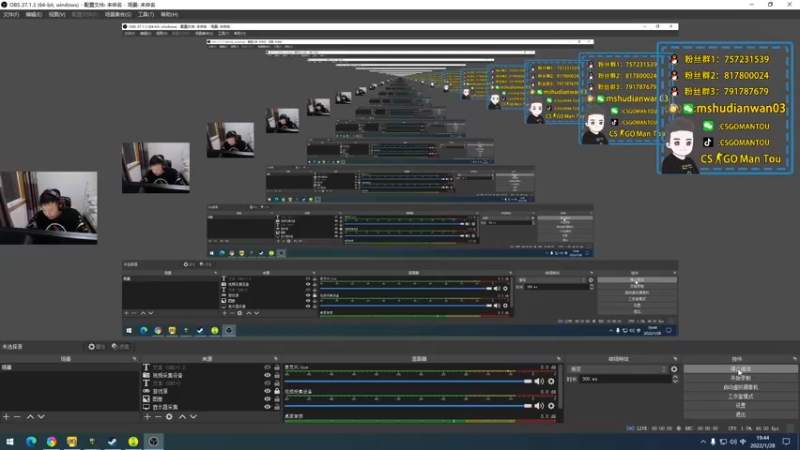Open the 编辑(E) menu
Viewport: 800px width, 450px height.
point(33,14)
